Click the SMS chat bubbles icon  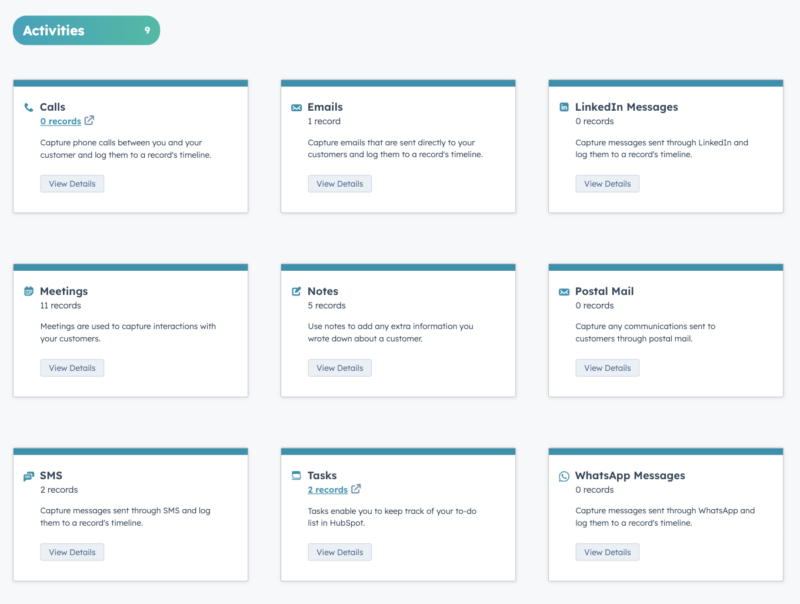click(x=29, y=476)
